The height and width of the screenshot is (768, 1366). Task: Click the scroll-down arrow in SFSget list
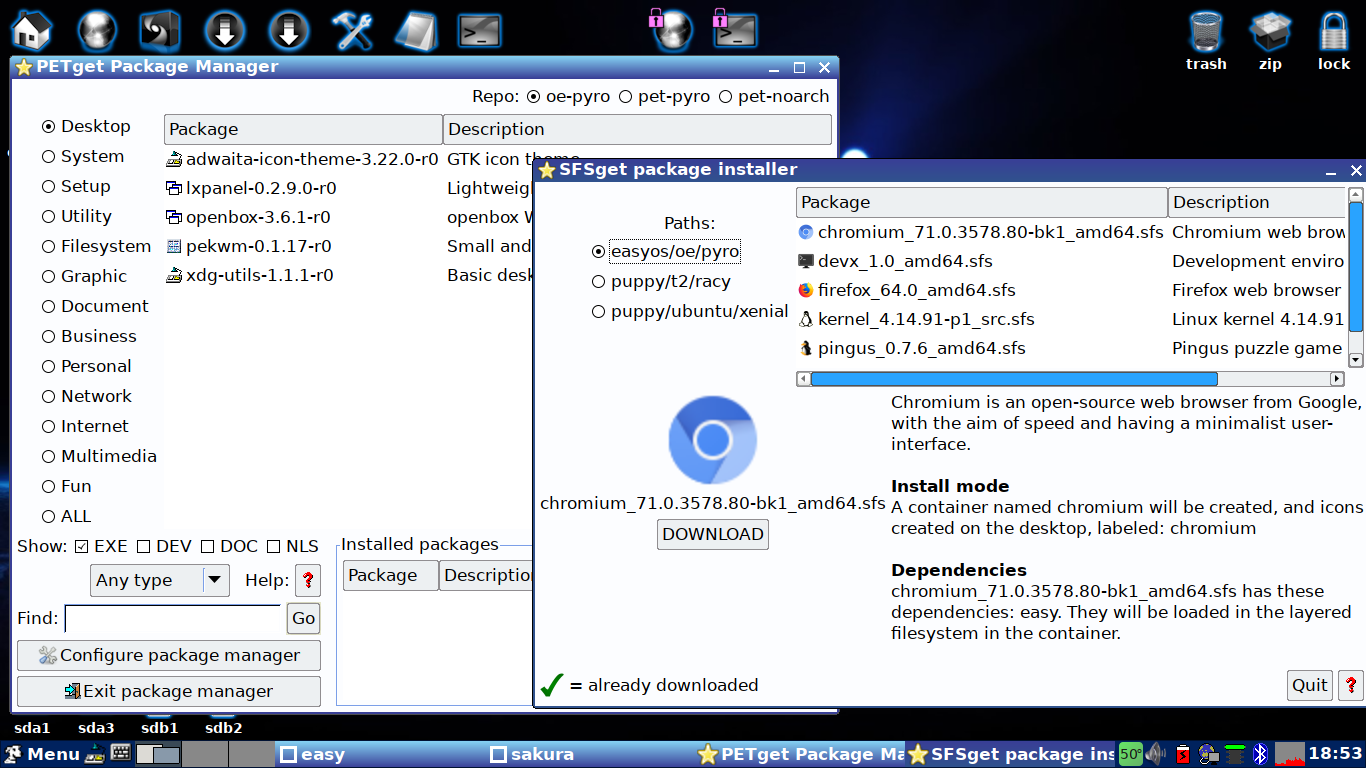1356,360
